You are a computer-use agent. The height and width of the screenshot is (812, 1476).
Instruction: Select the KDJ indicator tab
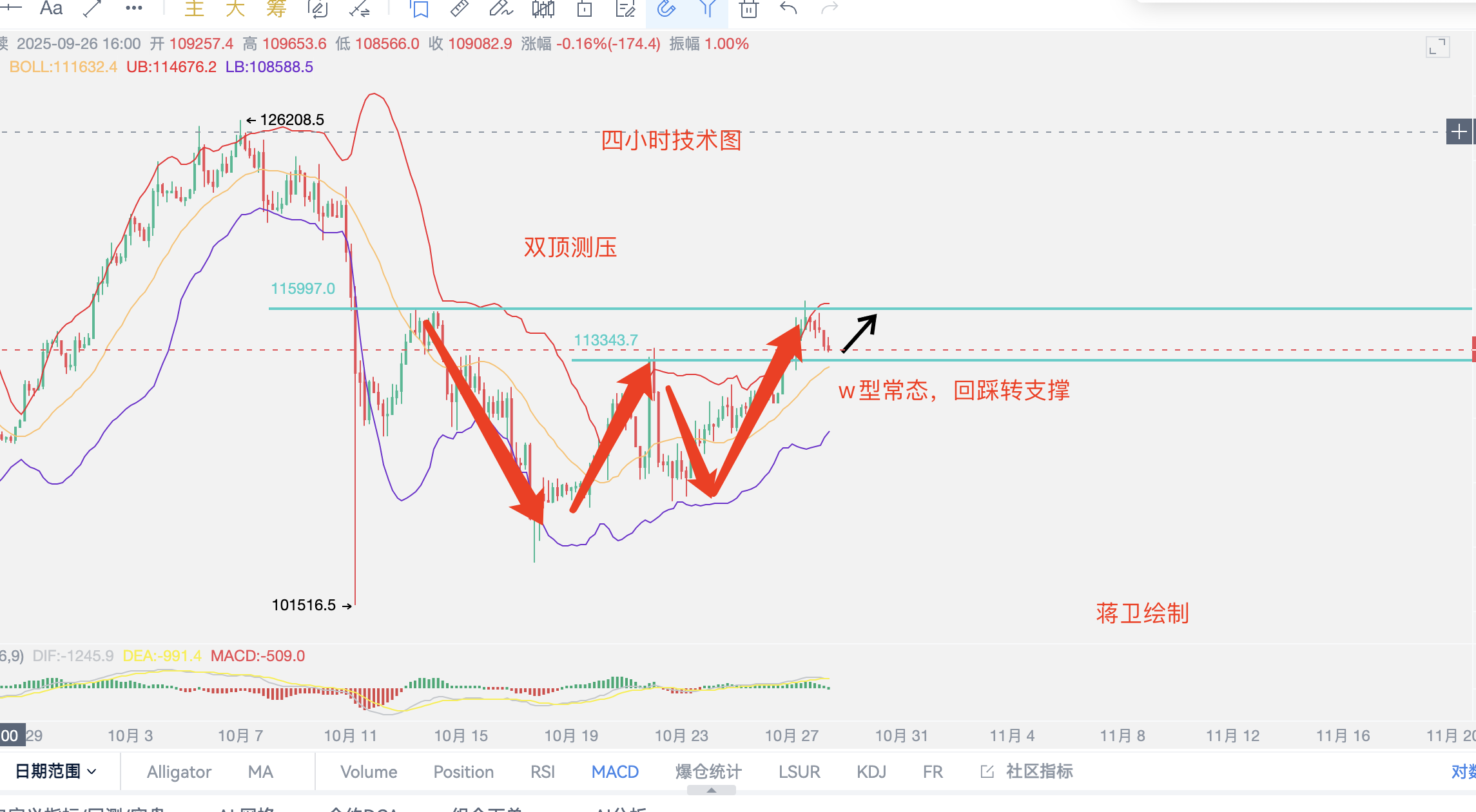point(871,771)
